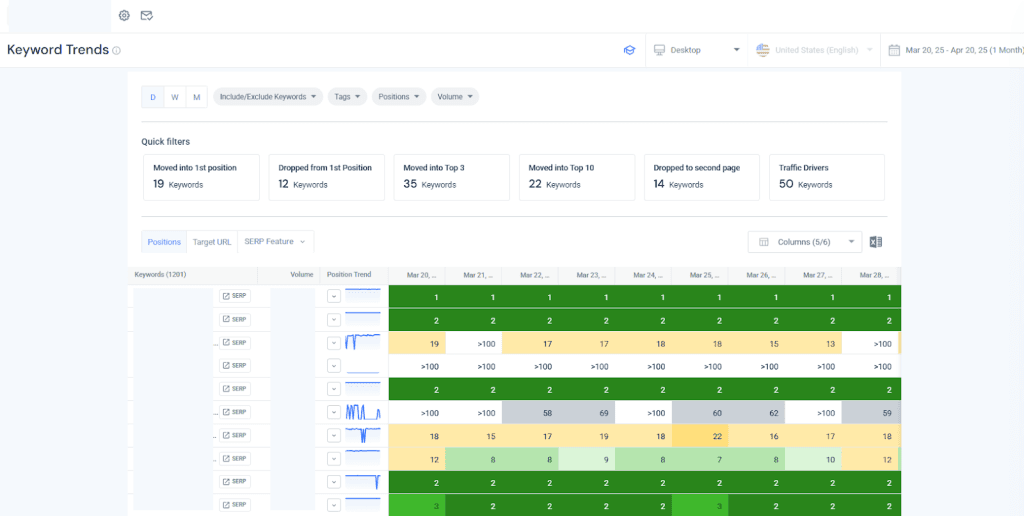Click the mail envelope icon
Screen dimensions: 1024x516
(146, 16)
